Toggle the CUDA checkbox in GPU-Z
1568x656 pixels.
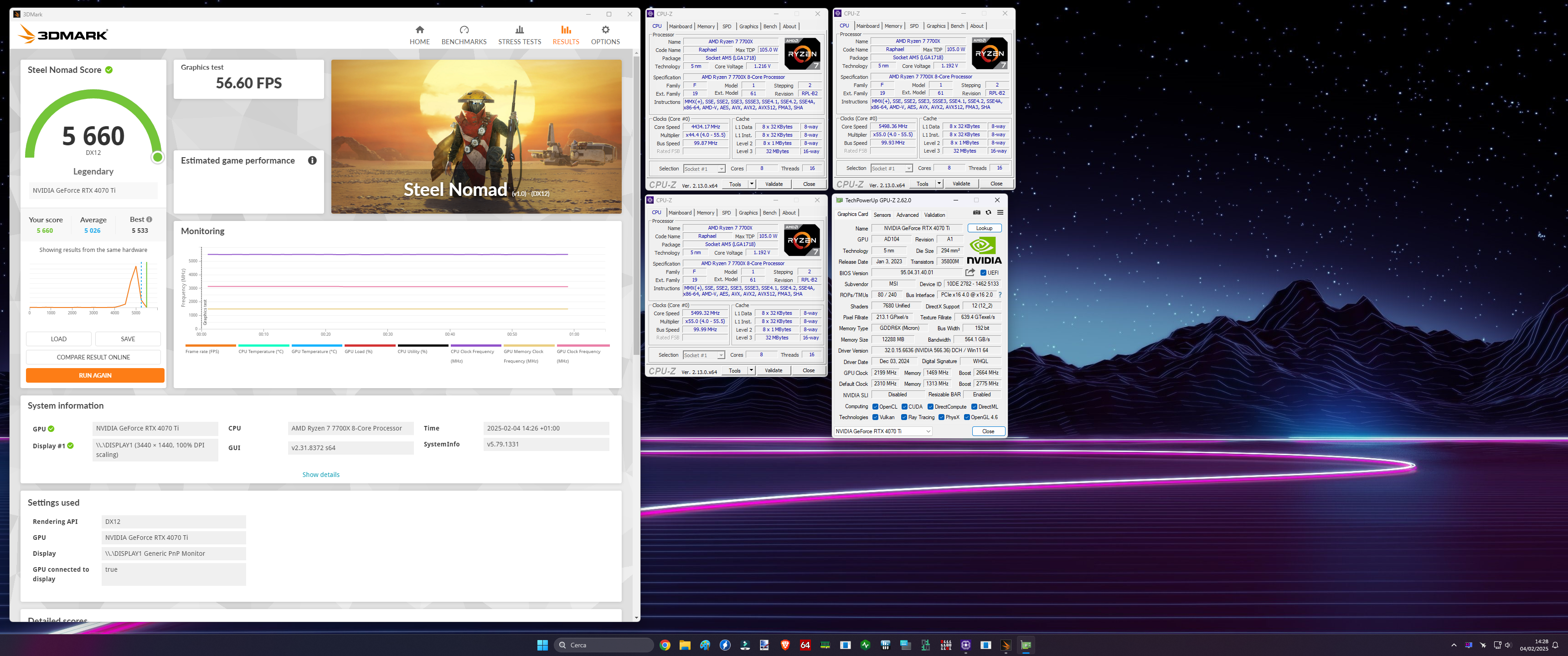[904, 407]
